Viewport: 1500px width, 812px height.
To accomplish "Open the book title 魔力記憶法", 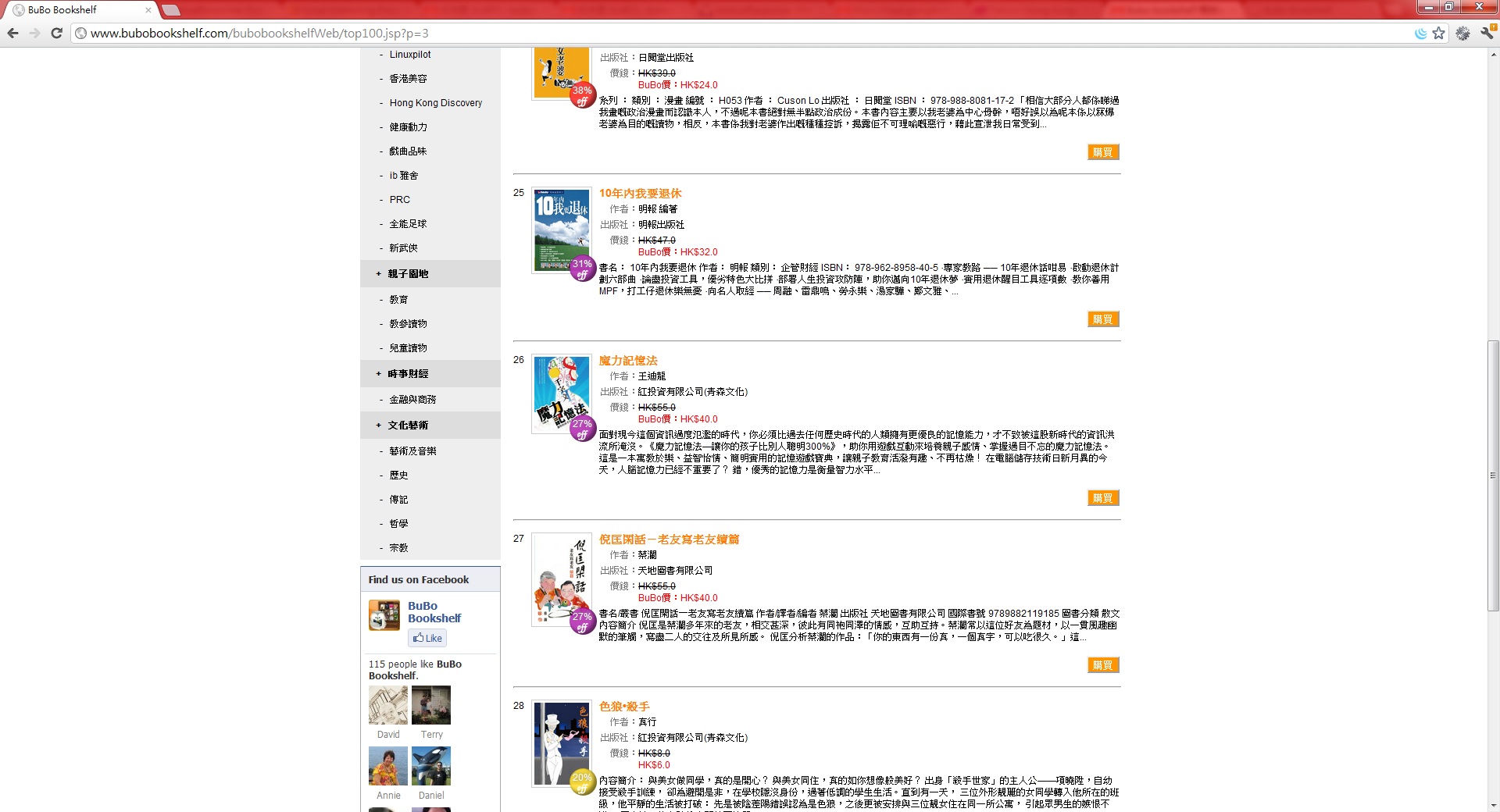I will tap(628, 361).
